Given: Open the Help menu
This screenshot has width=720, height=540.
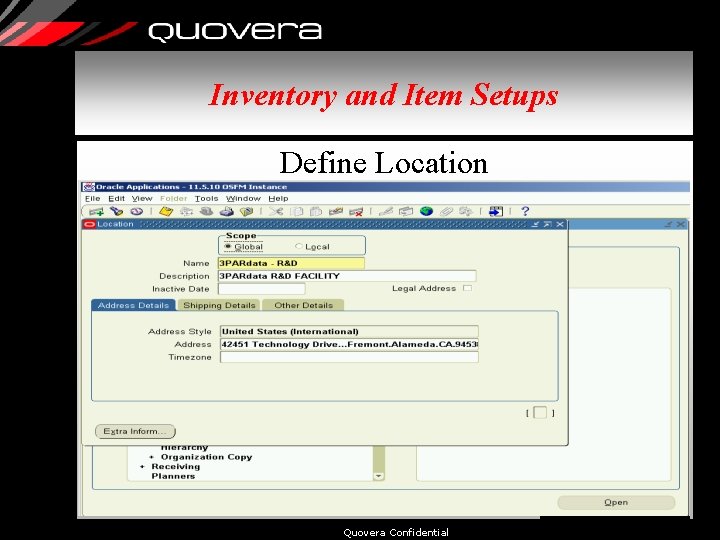Looking at the screenshot, I should [x=278, y=198].
